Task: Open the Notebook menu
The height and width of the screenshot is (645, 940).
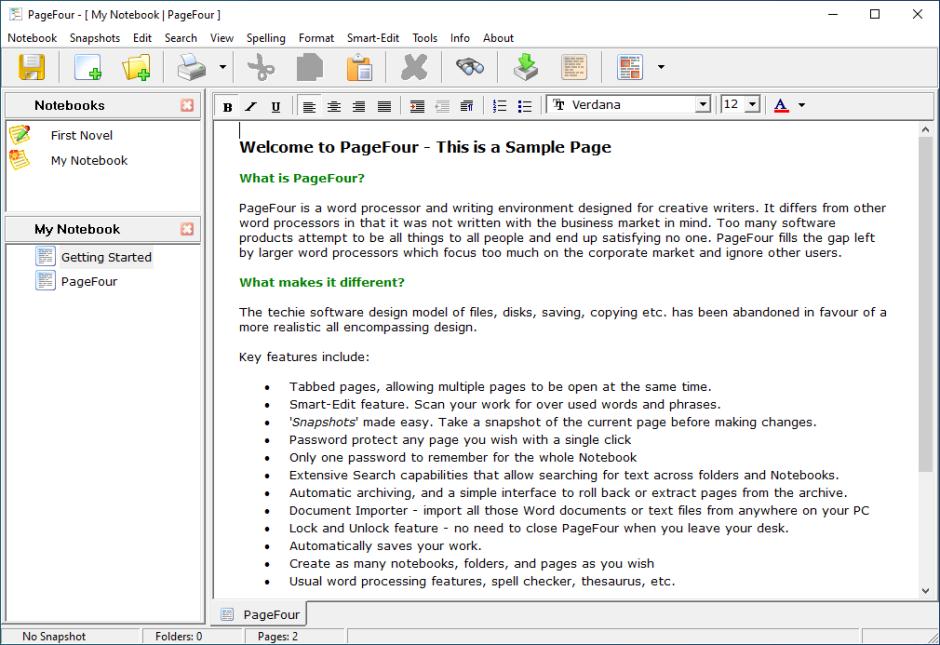Action: click(32, 38)
